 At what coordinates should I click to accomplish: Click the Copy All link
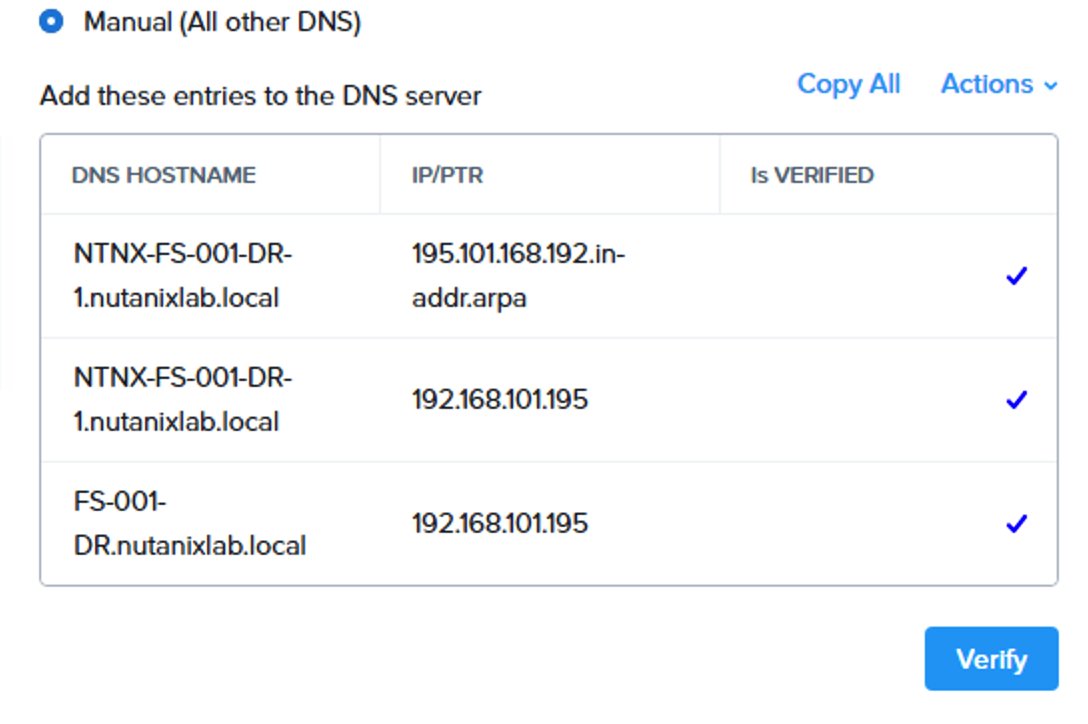tap(848, 84)
